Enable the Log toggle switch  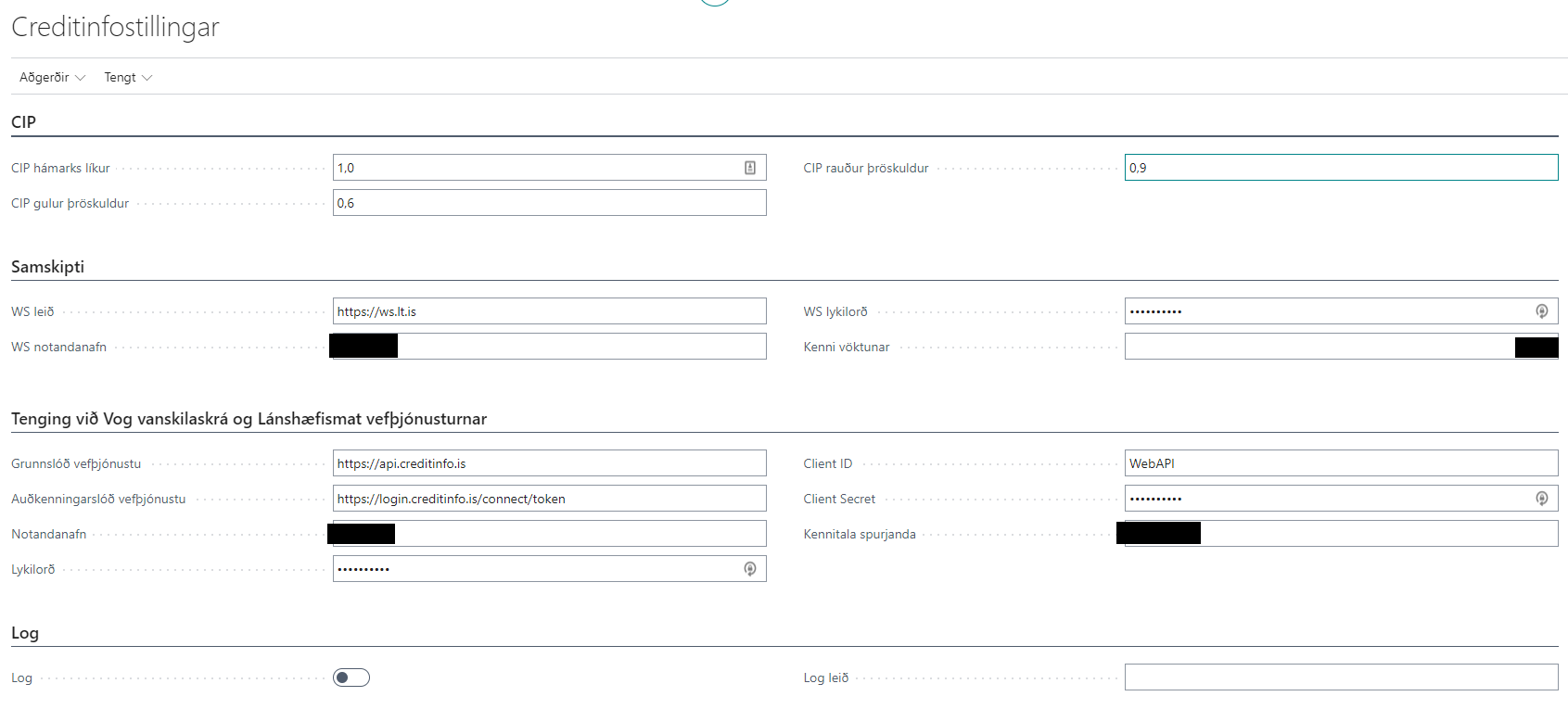click(351, 677)
